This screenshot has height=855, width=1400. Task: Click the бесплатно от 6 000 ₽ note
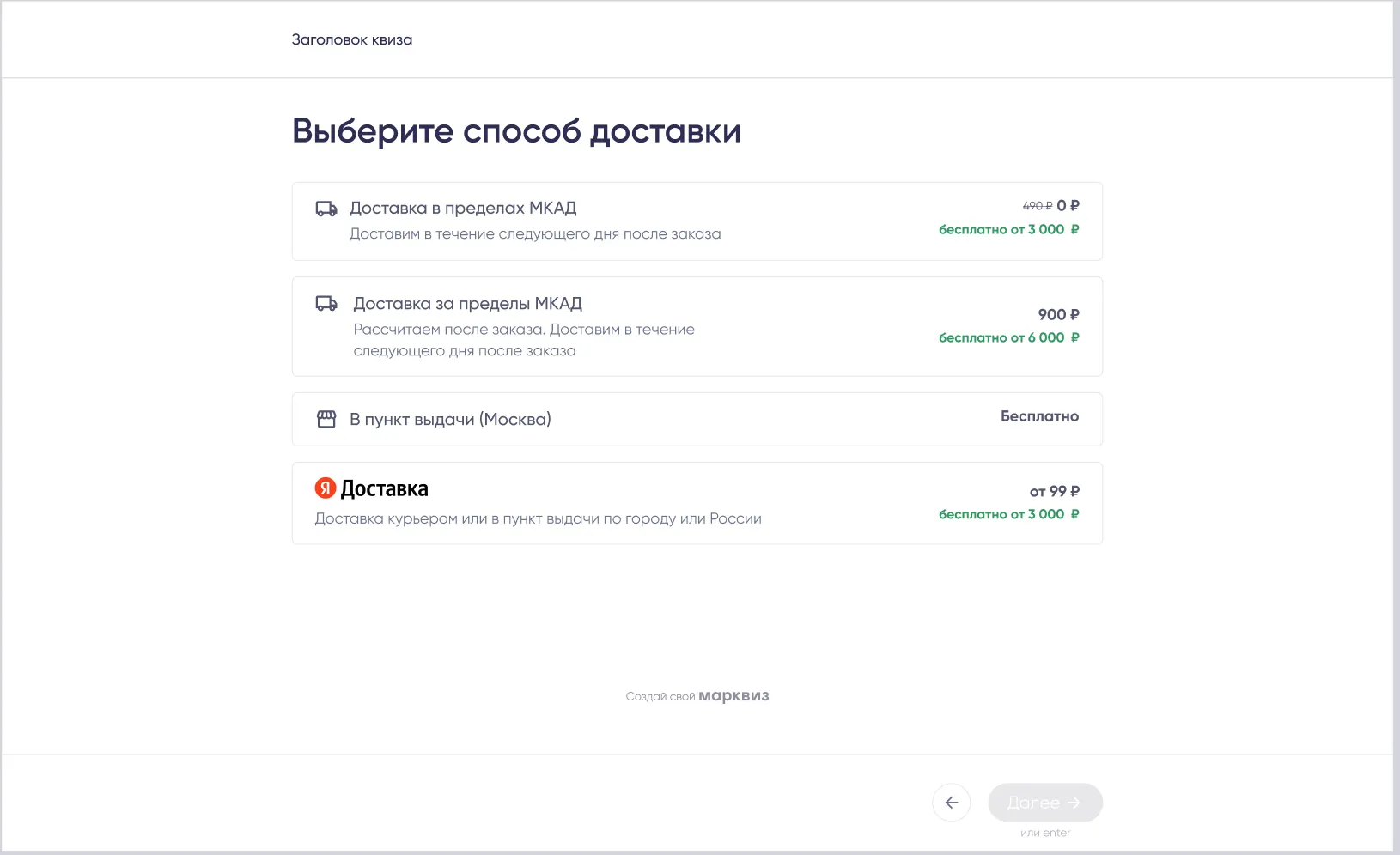[1008, 337]
